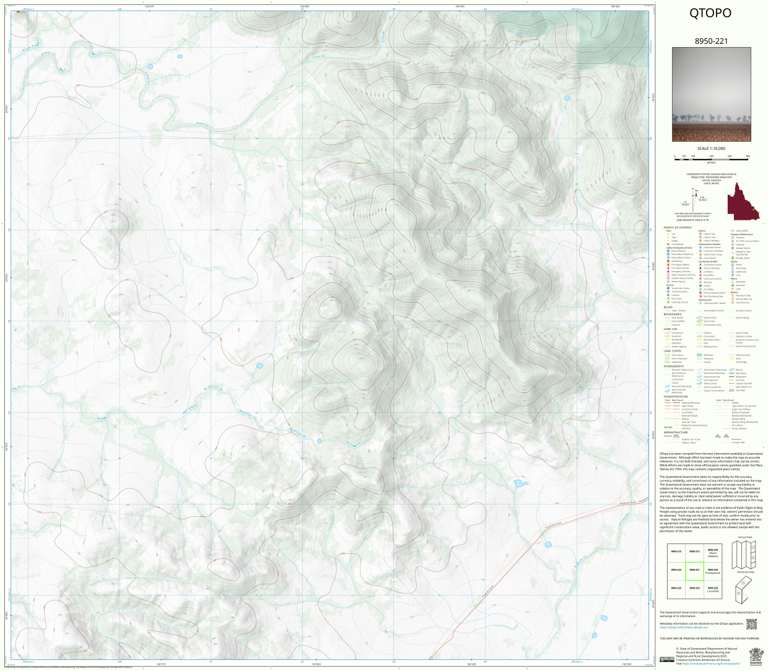Click the HYDROGRAPHY legend heading
The width and height of the screenshot is (768, 671).
[x=674, y=366]
